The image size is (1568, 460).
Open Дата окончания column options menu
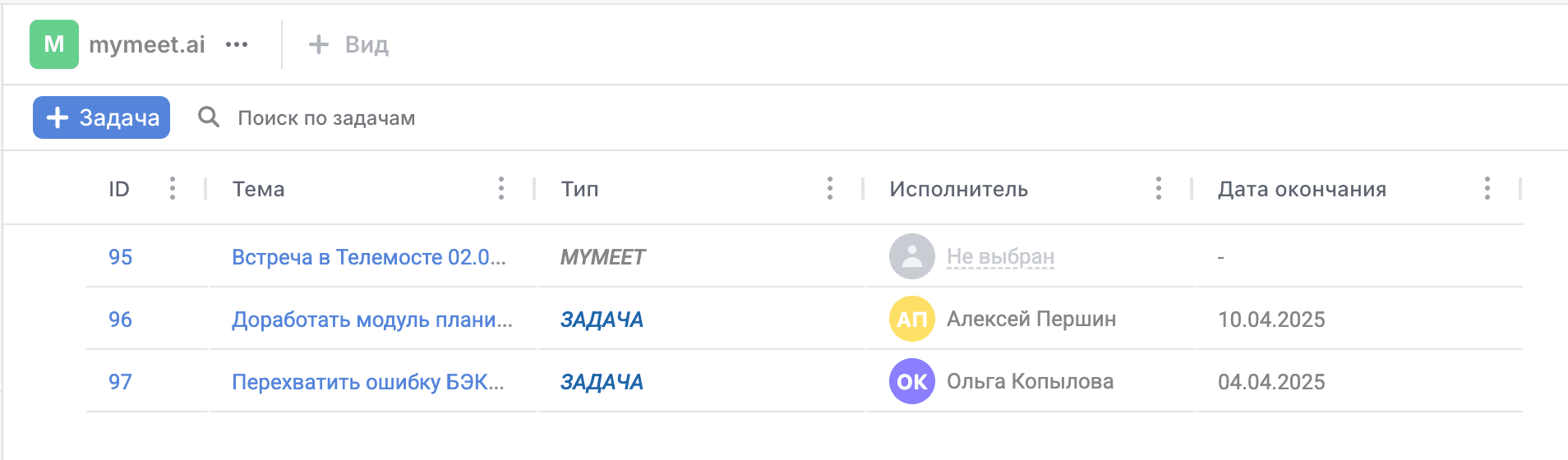pos(1487,189)
